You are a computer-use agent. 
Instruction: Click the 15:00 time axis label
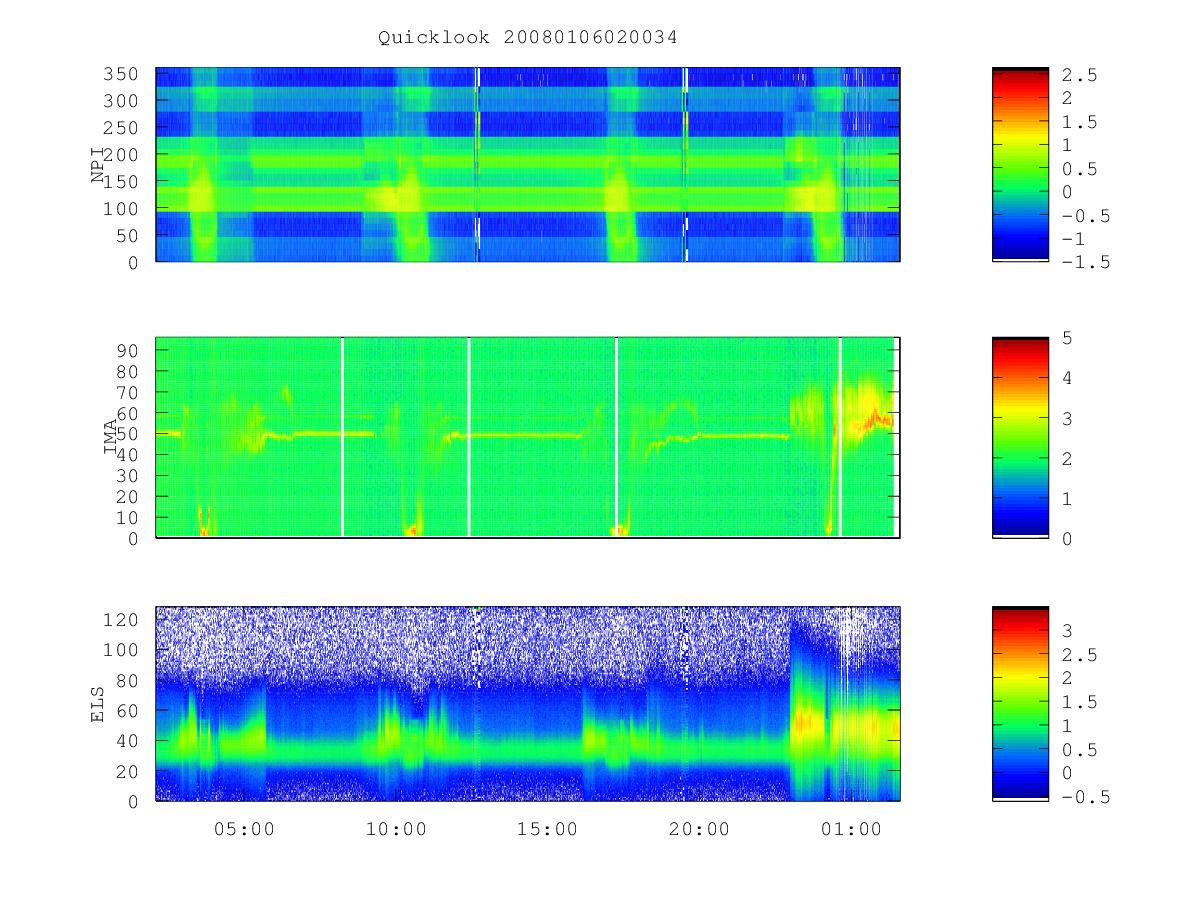tap(548, 829)
